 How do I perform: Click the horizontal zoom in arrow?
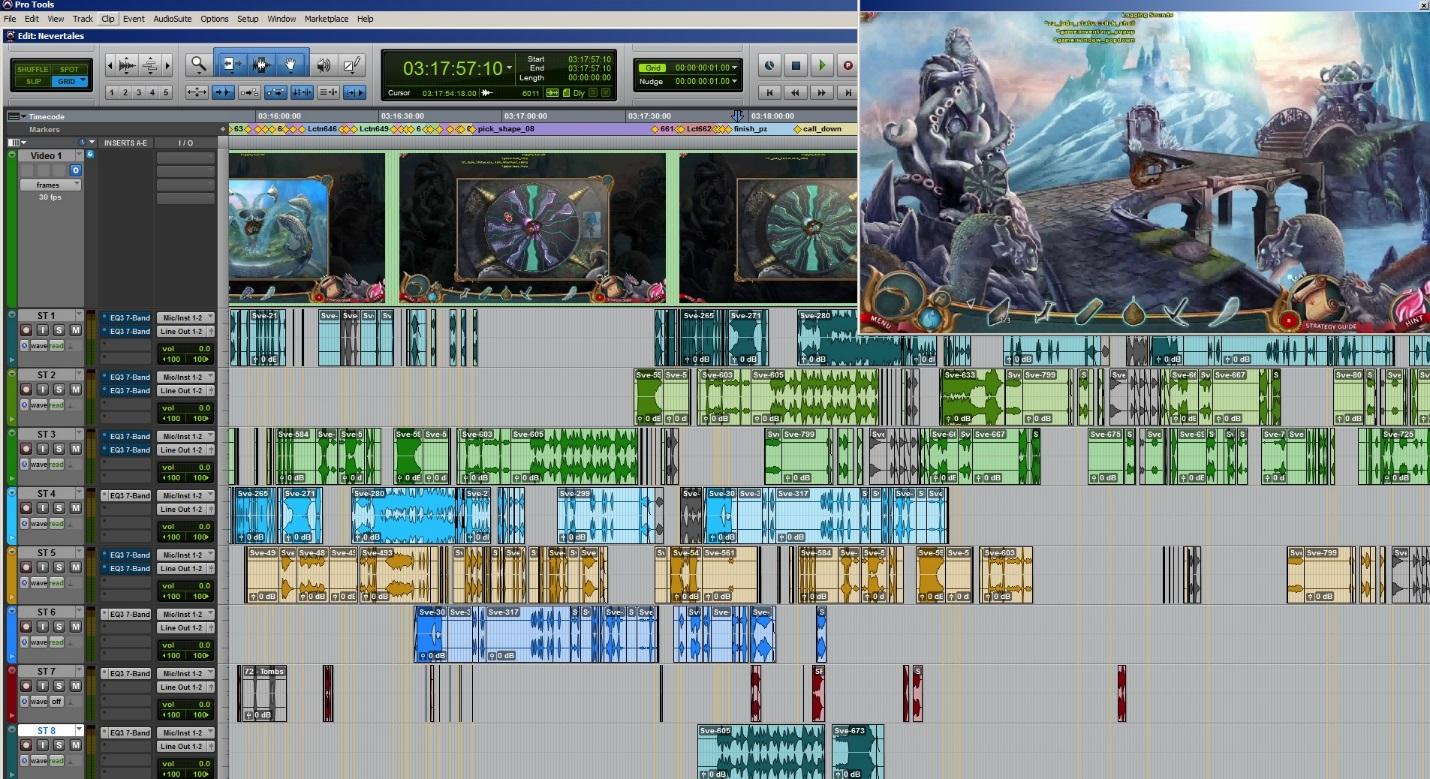[168, 65]
